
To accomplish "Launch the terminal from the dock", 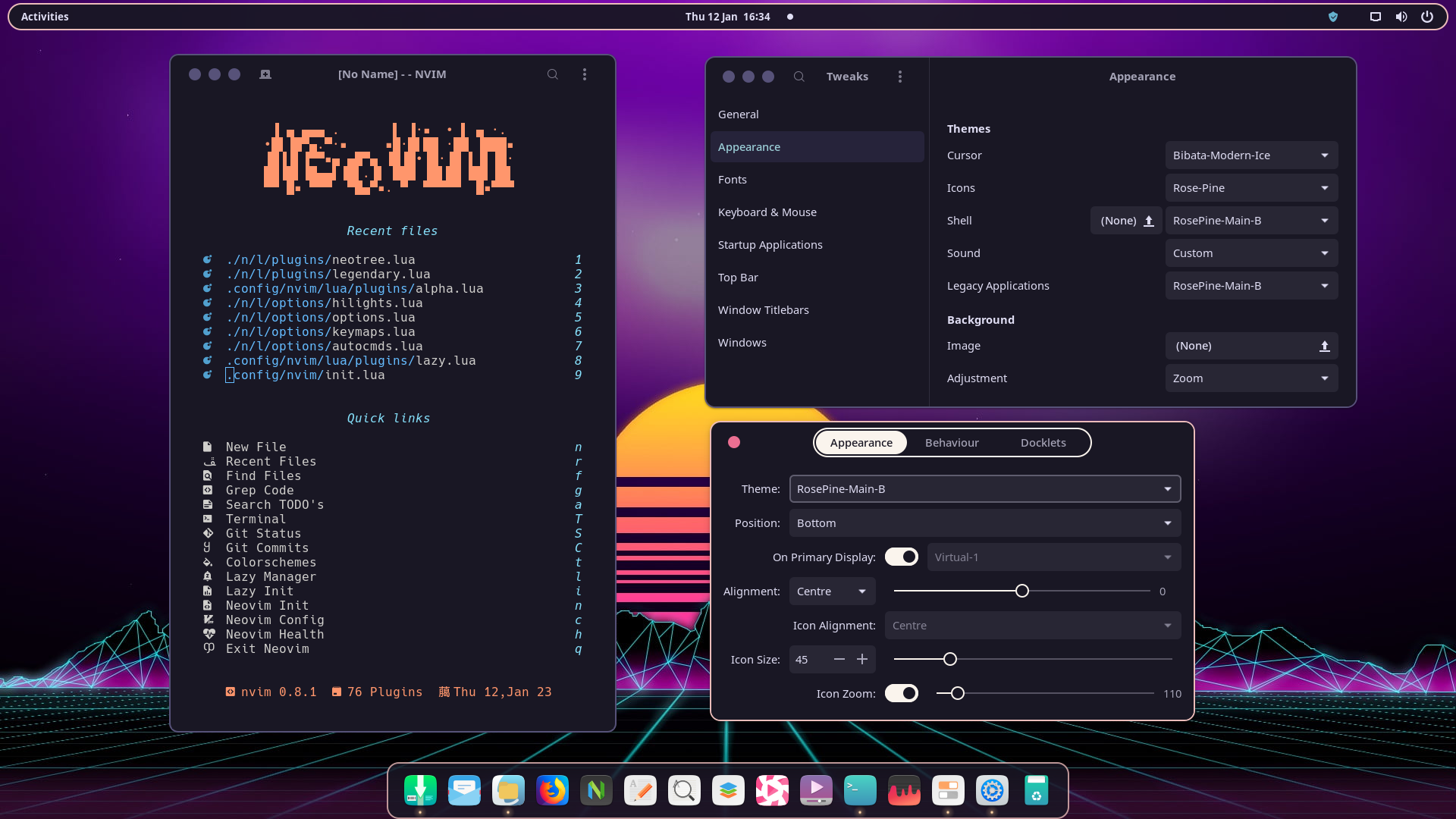I will coord(860,790).
